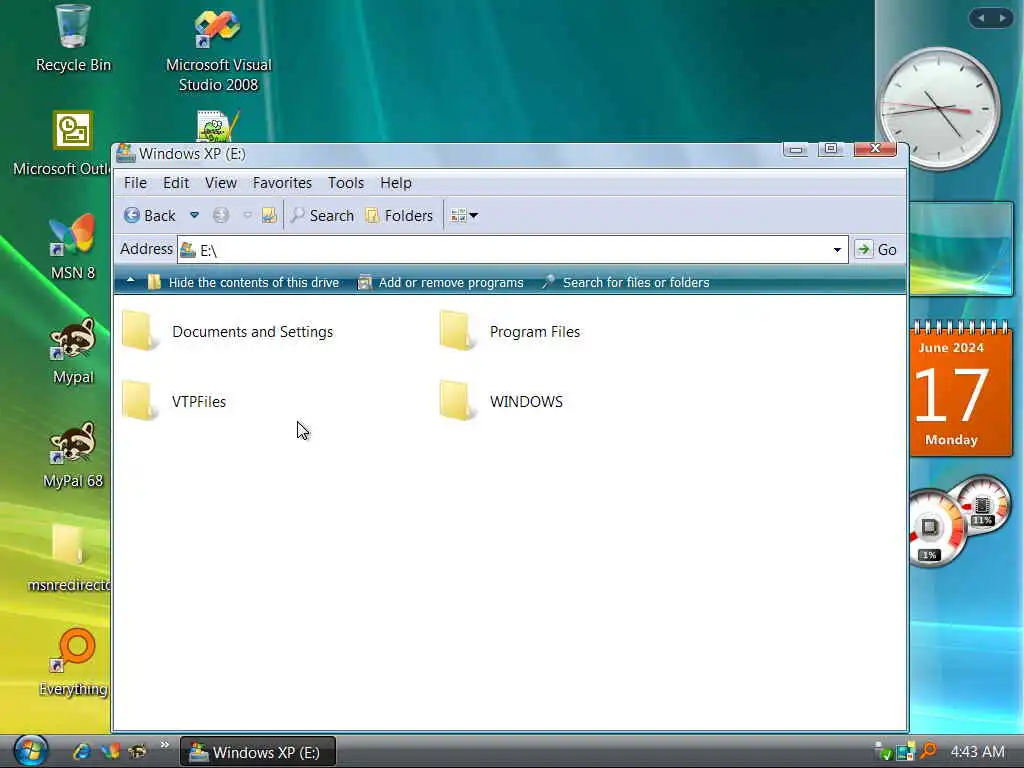Click Search for files or folders link

point(626,282)
